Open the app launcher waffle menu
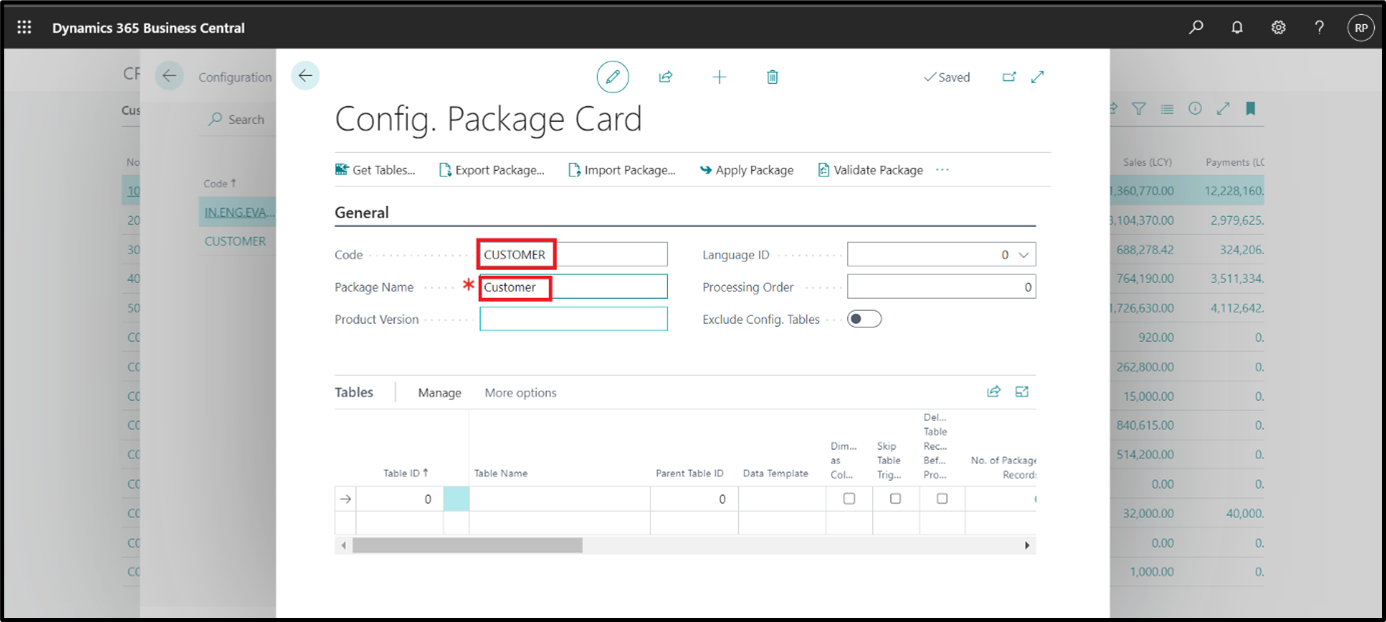Screen dimensions: 1386x622 tap(25, 27)
